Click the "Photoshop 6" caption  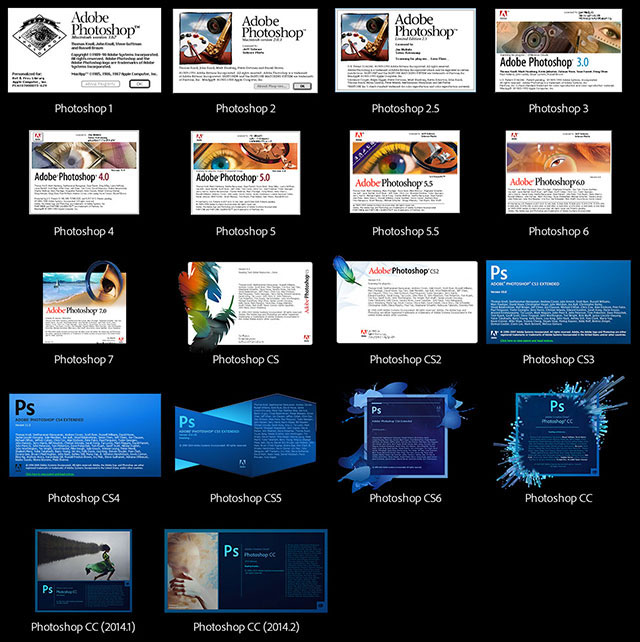click(559, 231)
